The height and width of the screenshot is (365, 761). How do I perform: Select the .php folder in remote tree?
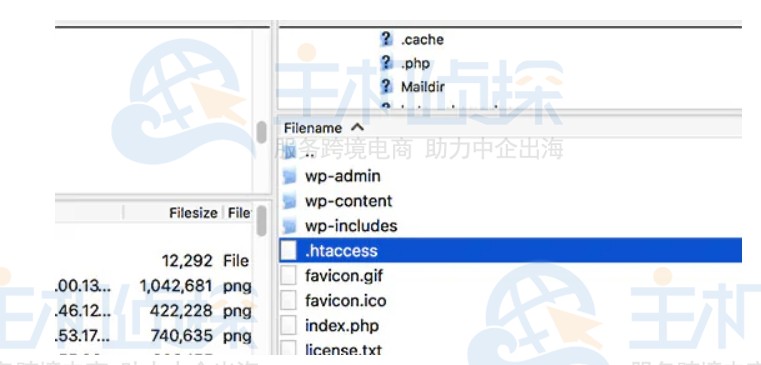415,63
